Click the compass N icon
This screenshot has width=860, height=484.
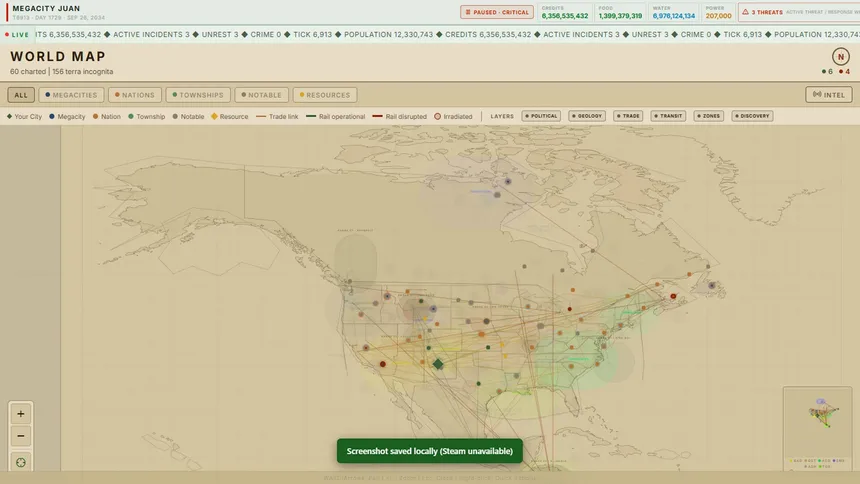tap(840, 57)
